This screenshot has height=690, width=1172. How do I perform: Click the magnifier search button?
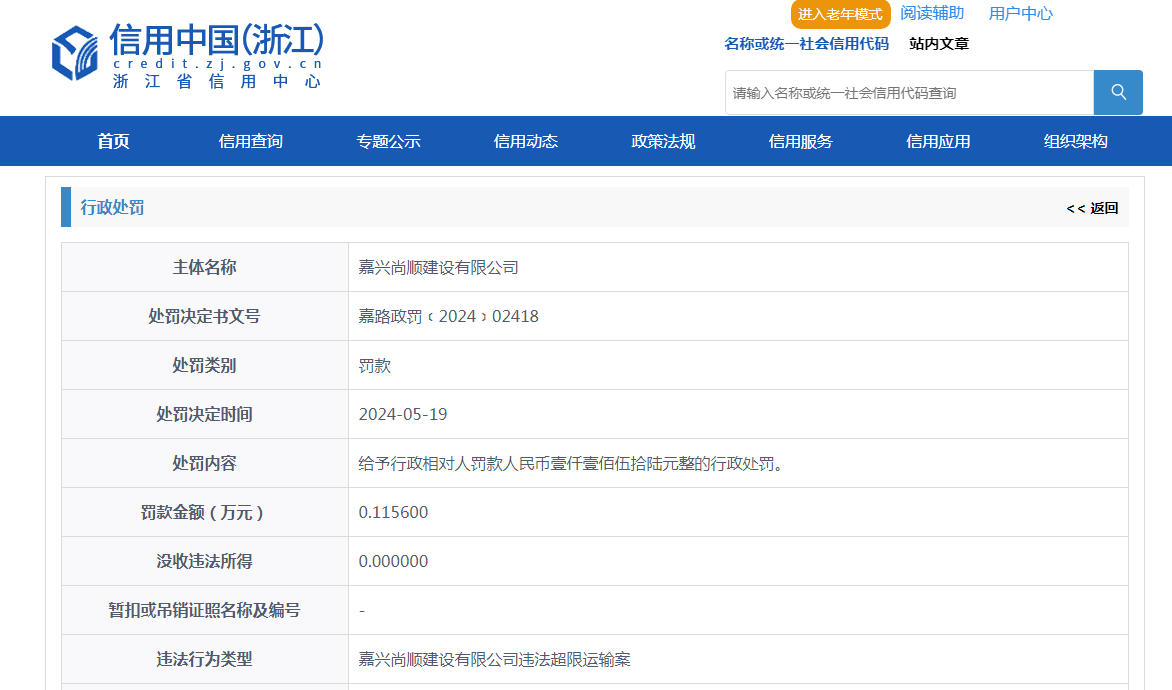click(x=1118, y=93)
